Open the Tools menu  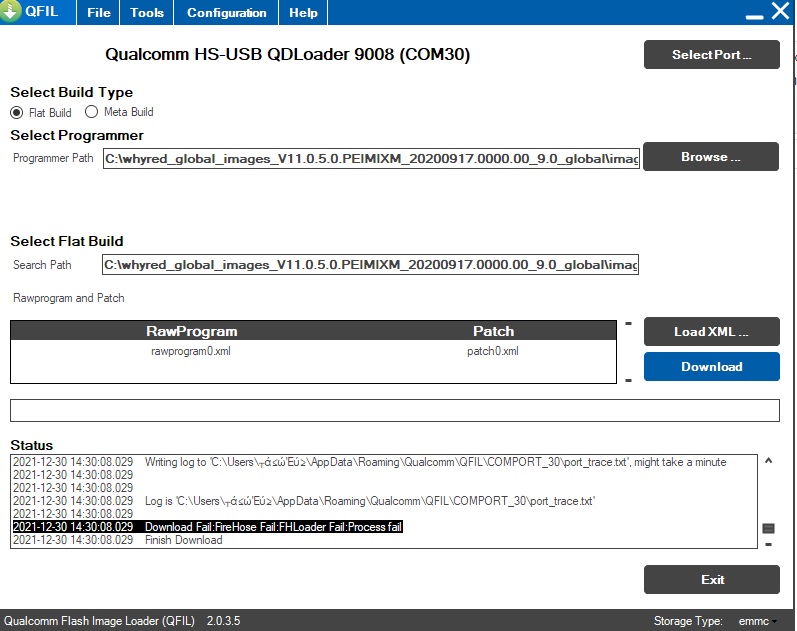coord(147,13)
